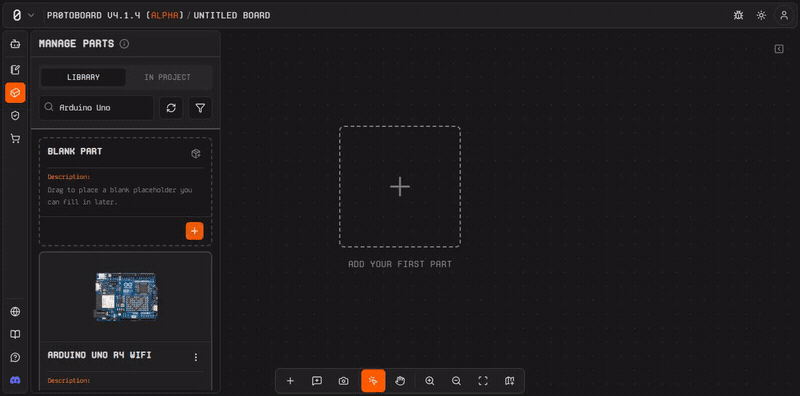Switch to the In Project tab
The width and height of the screenshot is (800, 396).
tap(167, 78)
